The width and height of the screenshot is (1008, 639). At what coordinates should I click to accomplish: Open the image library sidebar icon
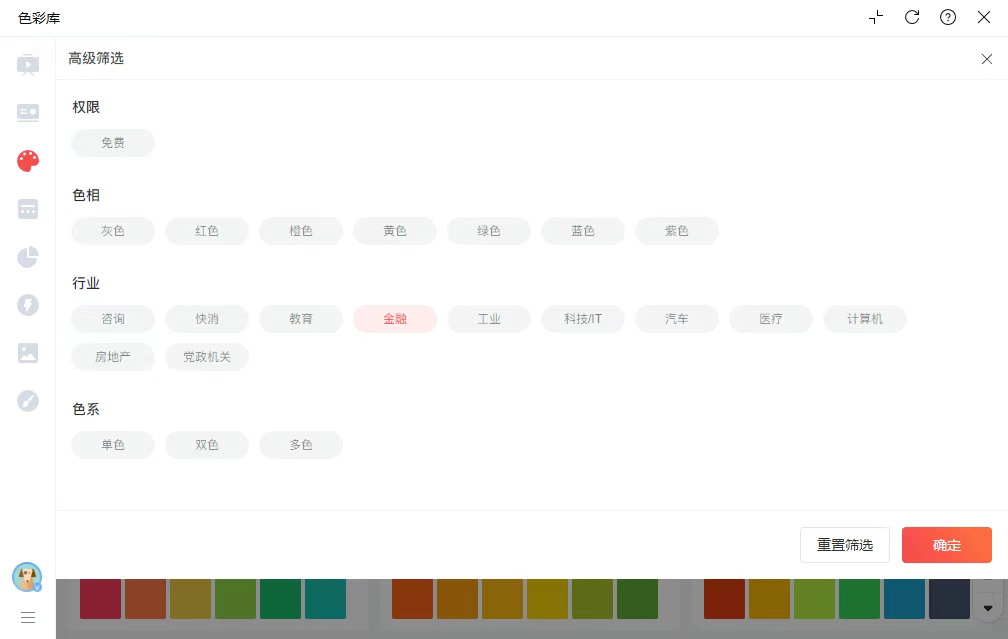28,353
